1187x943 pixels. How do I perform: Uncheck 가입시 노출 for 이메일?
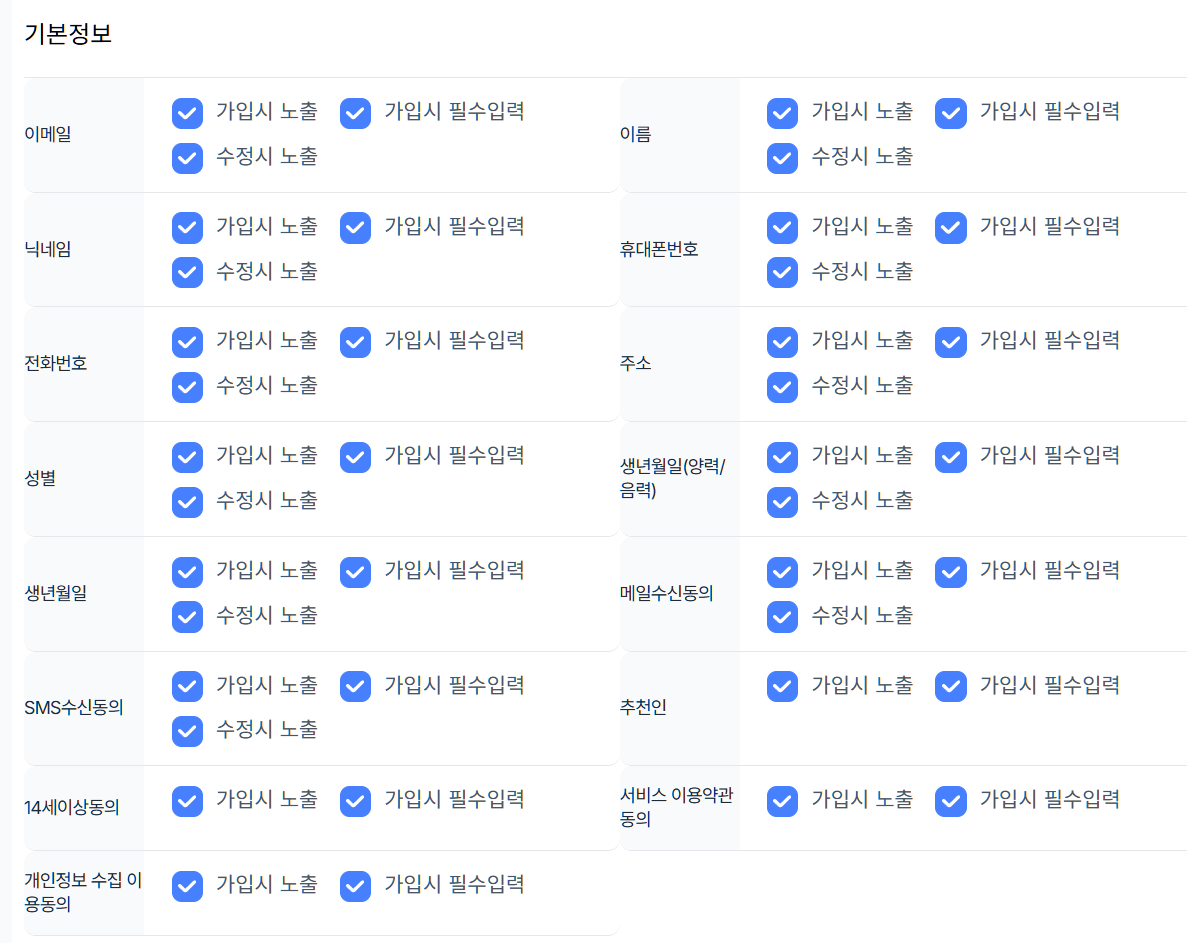187,113
